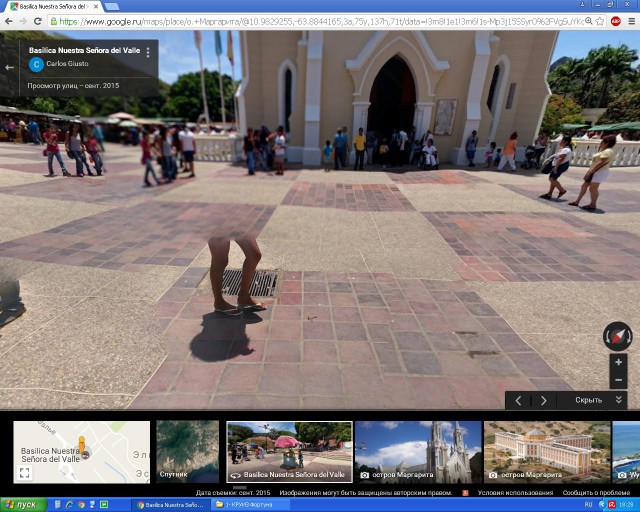Open the Chrome hamburger menu

[631, 21]
